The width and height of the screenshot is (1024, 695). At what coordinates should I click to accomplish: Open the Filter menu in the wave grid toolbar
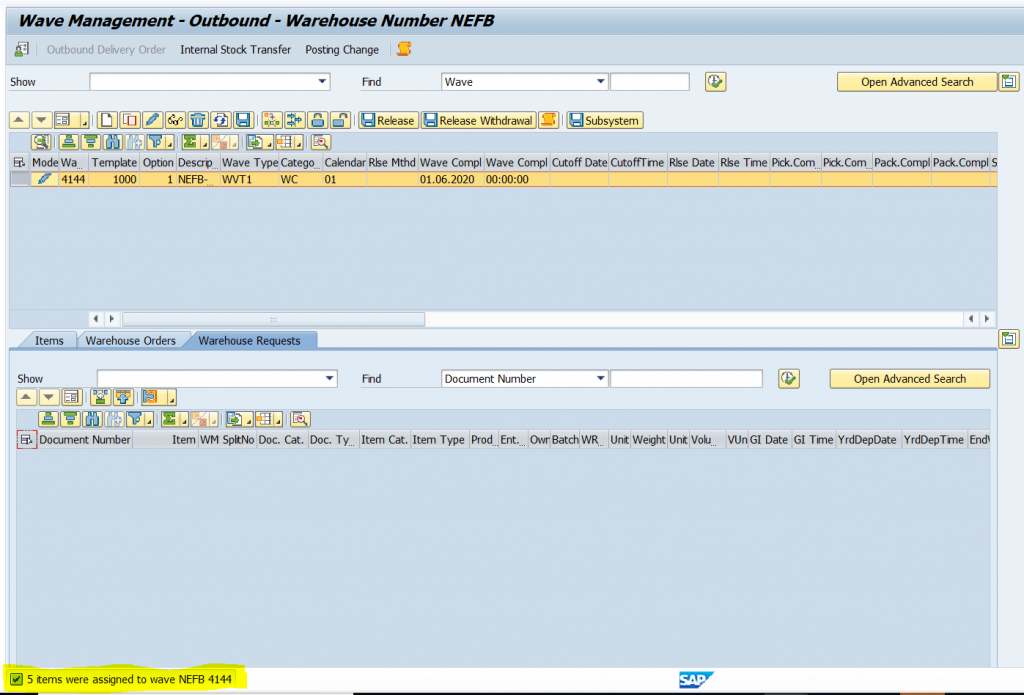click(160, 142)
